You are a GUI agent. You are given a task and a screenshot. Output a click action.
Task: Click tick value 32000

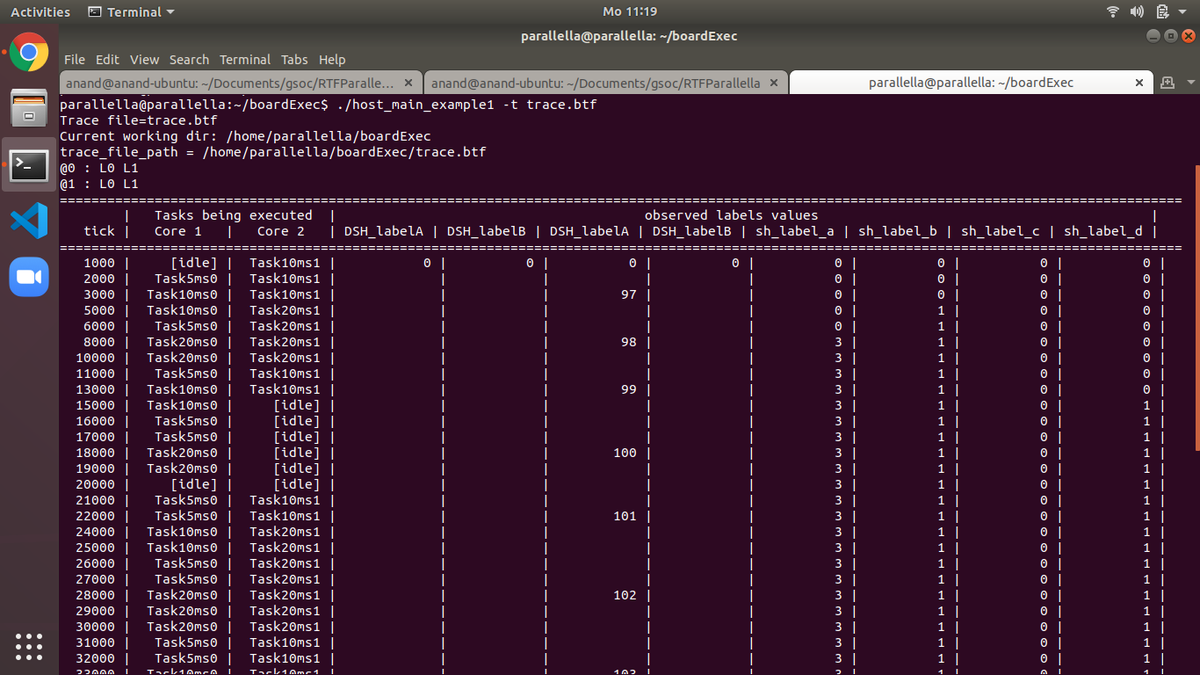pos(95,658)
